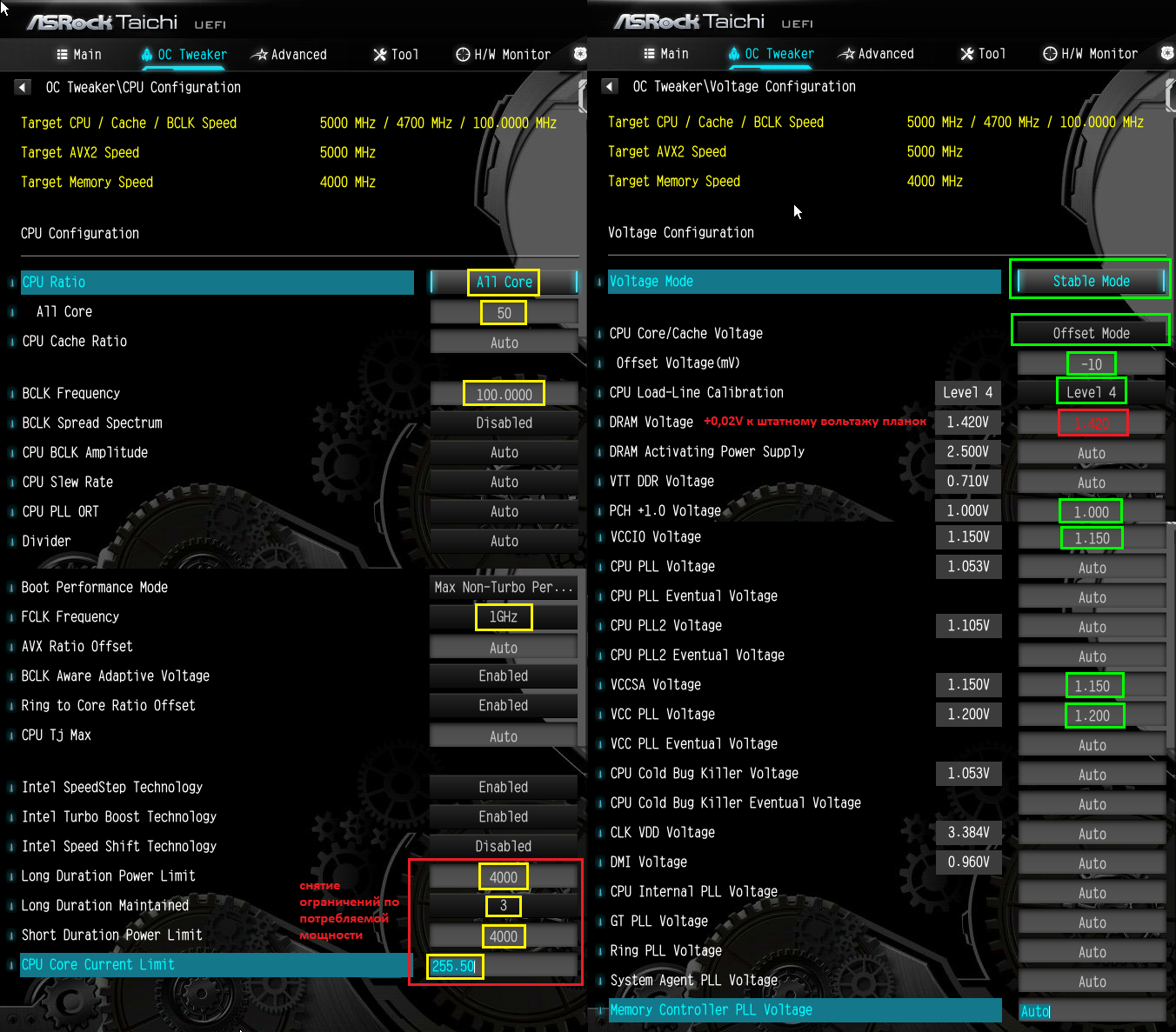Toggle Intel Turbo Boost Technology Enabled setting

[504, 816]
